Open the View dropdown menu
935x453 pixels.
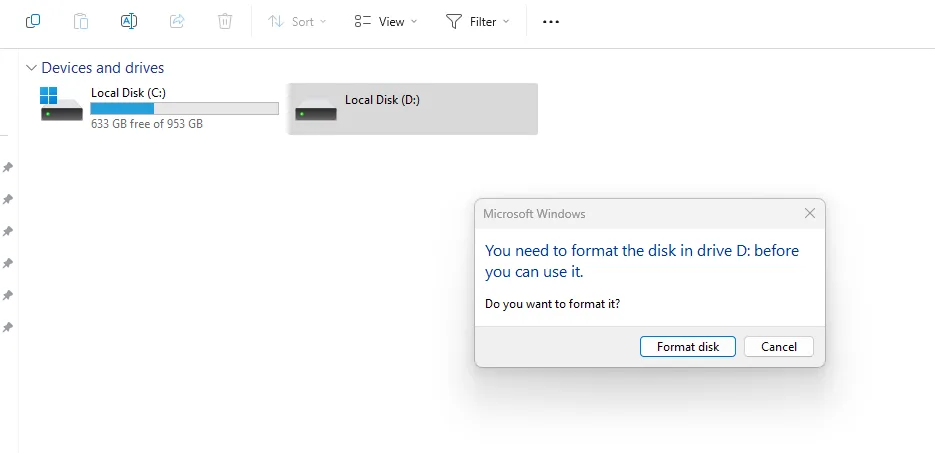[x=386, y=21]
